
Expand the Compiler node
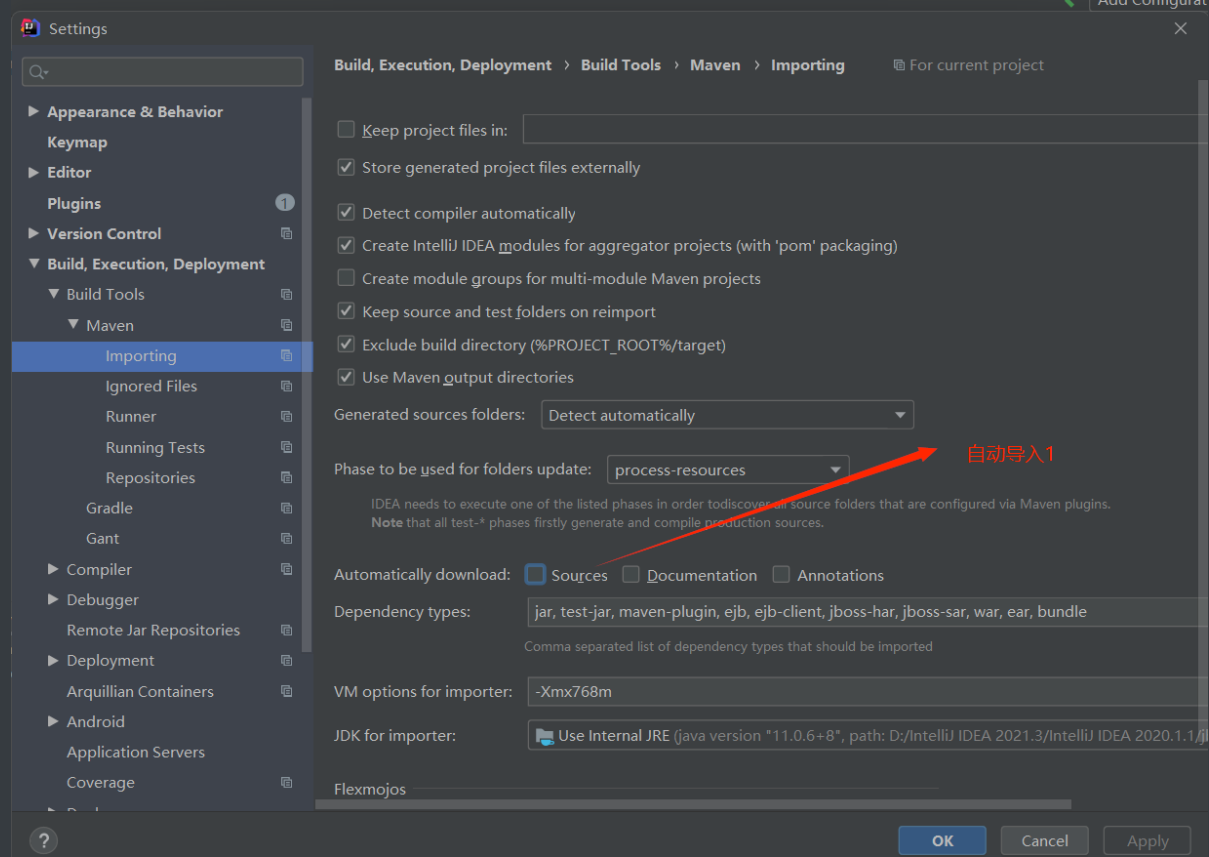pyautogui.click(x=54, y=569)
